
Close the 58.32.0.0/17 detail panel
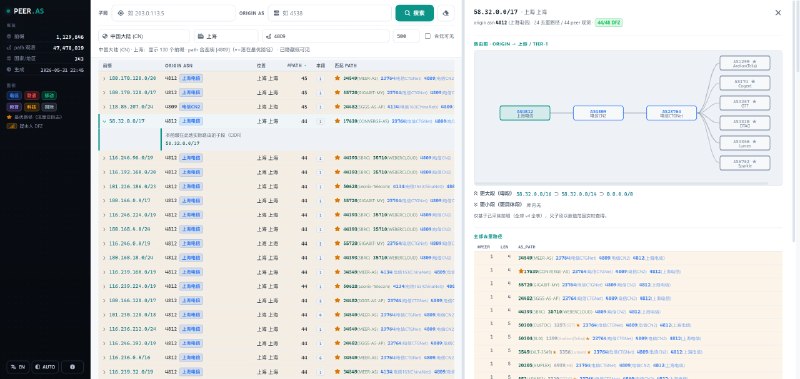[778, 13]
